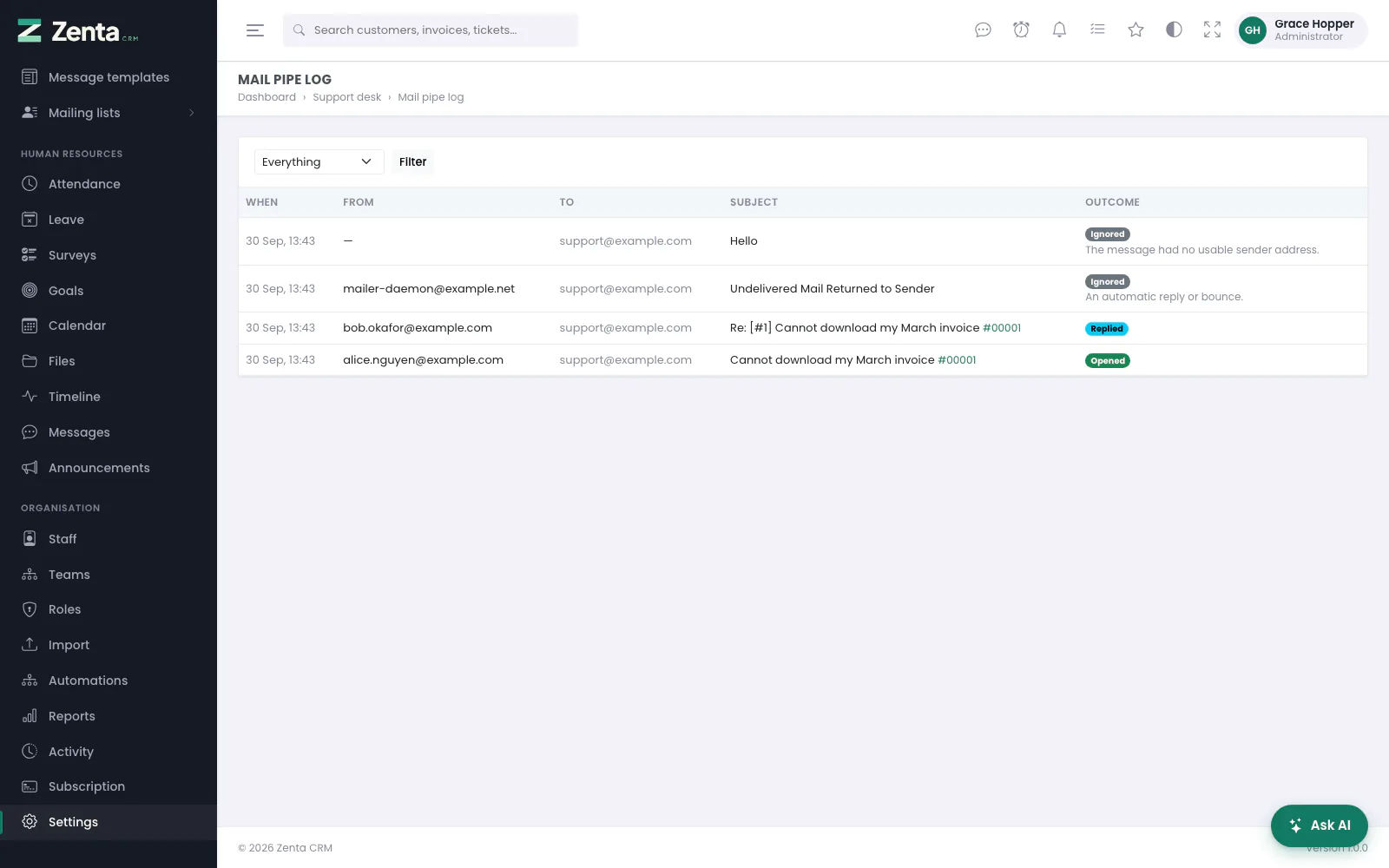Screen dimensions: 1389x868
Task: Open the chat messages icon in header
Action: click(983, 30)
